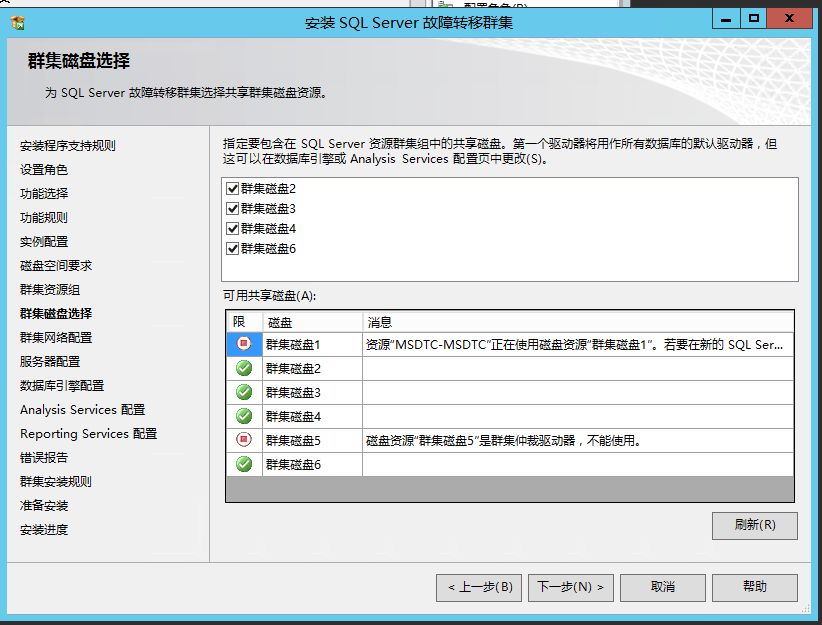Toggle the 群集磁盘4 checkbox
822x625 pixels.
[233, 229]
